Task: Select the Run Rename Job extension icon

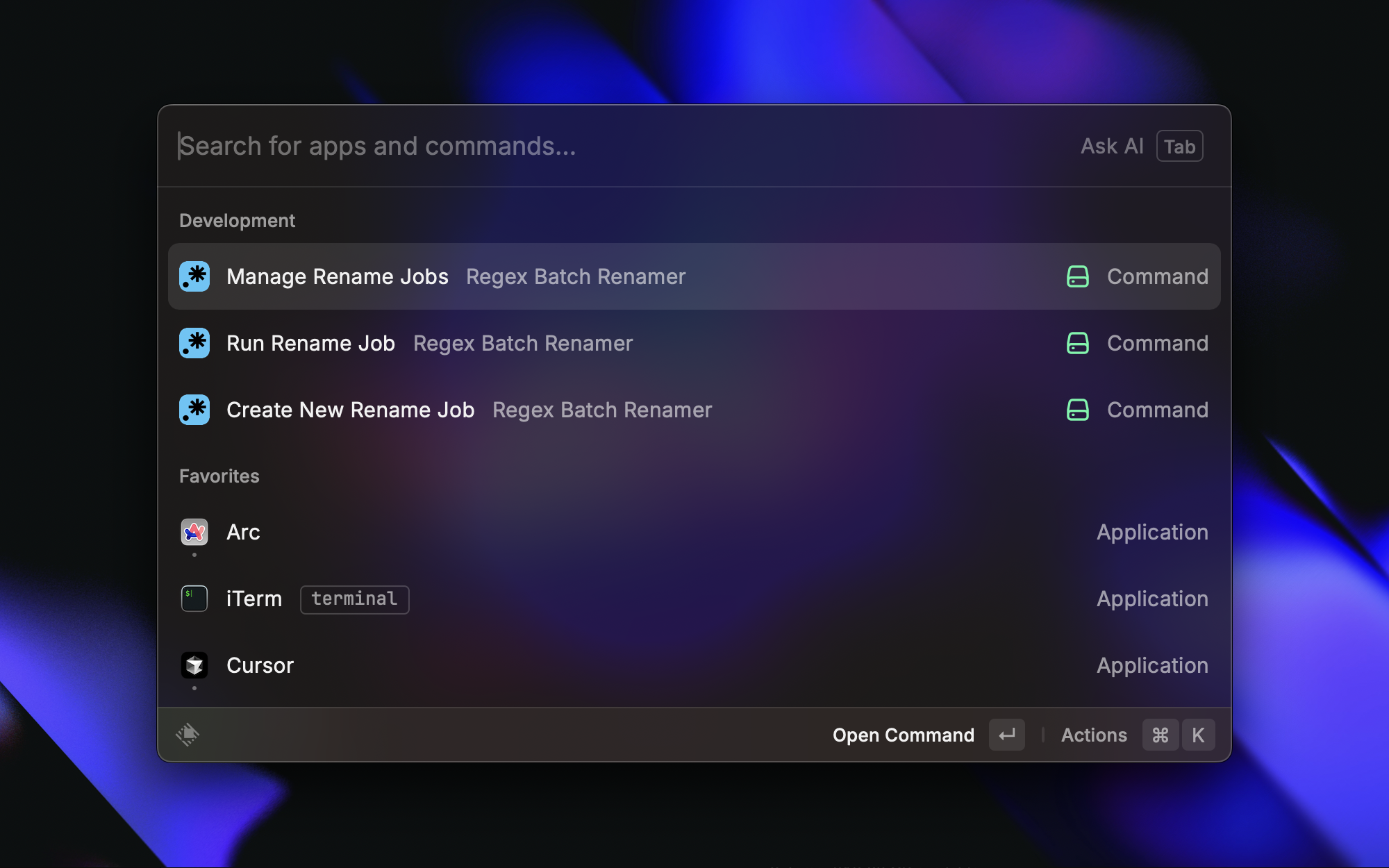Action: pyautogui.click(x=194, y=342)
